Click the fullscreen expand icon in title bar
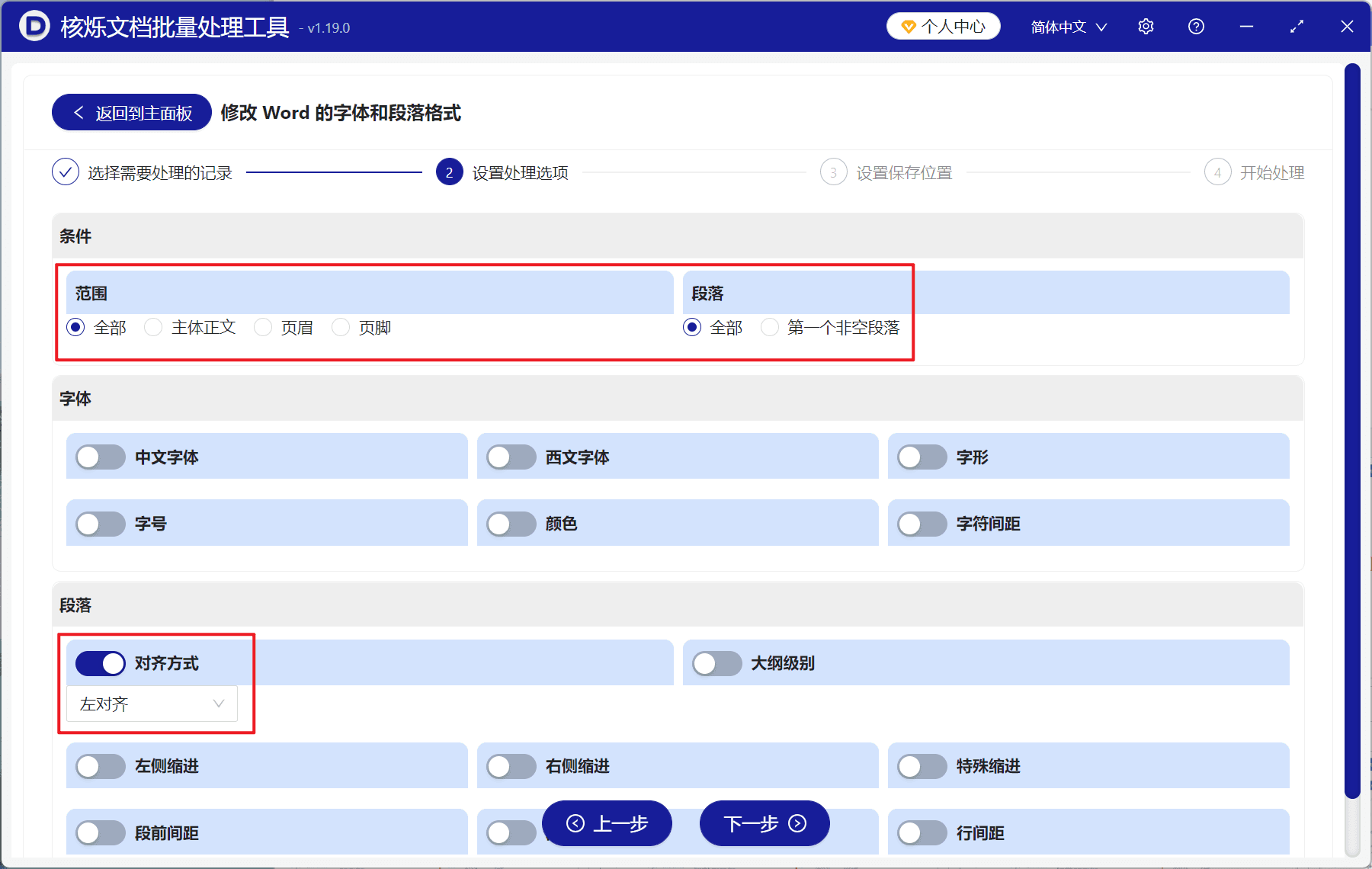Screen dimensions: 1372x869 click(x=1297, y=26)
